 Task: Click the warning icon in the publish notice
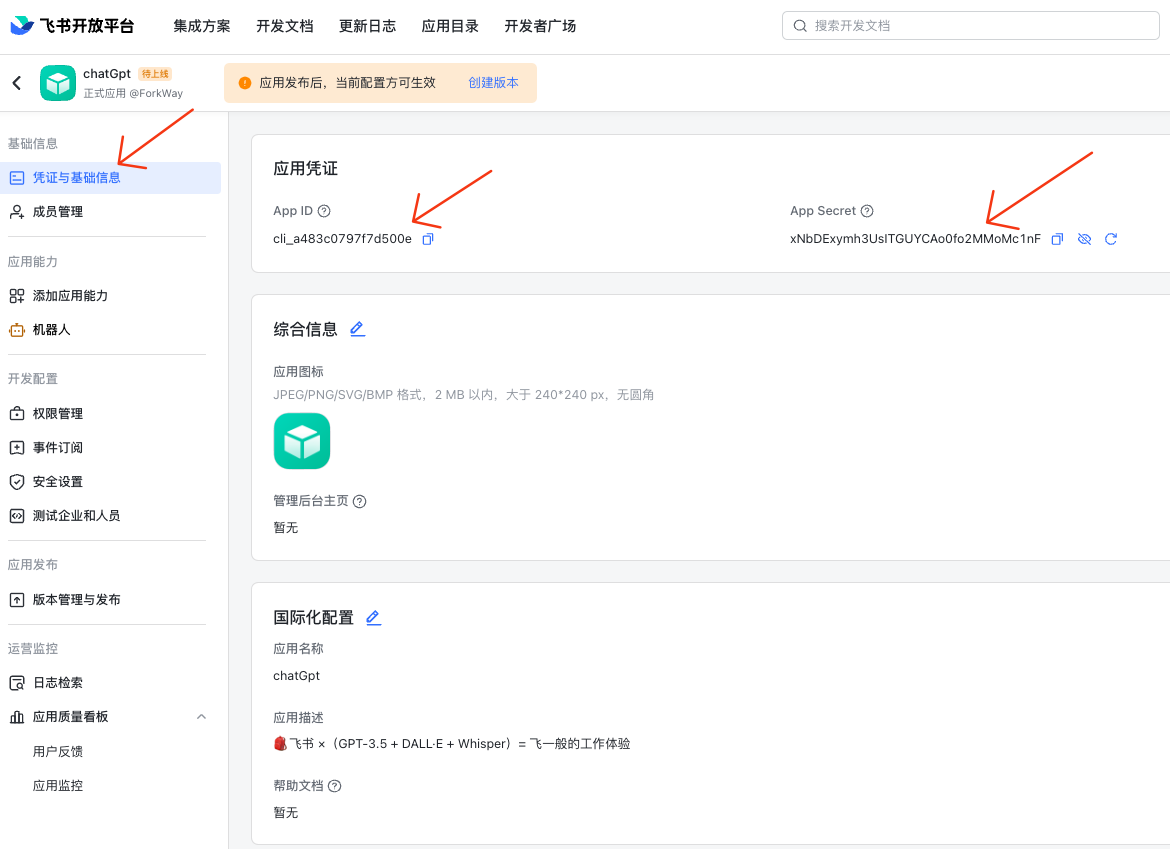pyautogui.click(x=245, y=83)
